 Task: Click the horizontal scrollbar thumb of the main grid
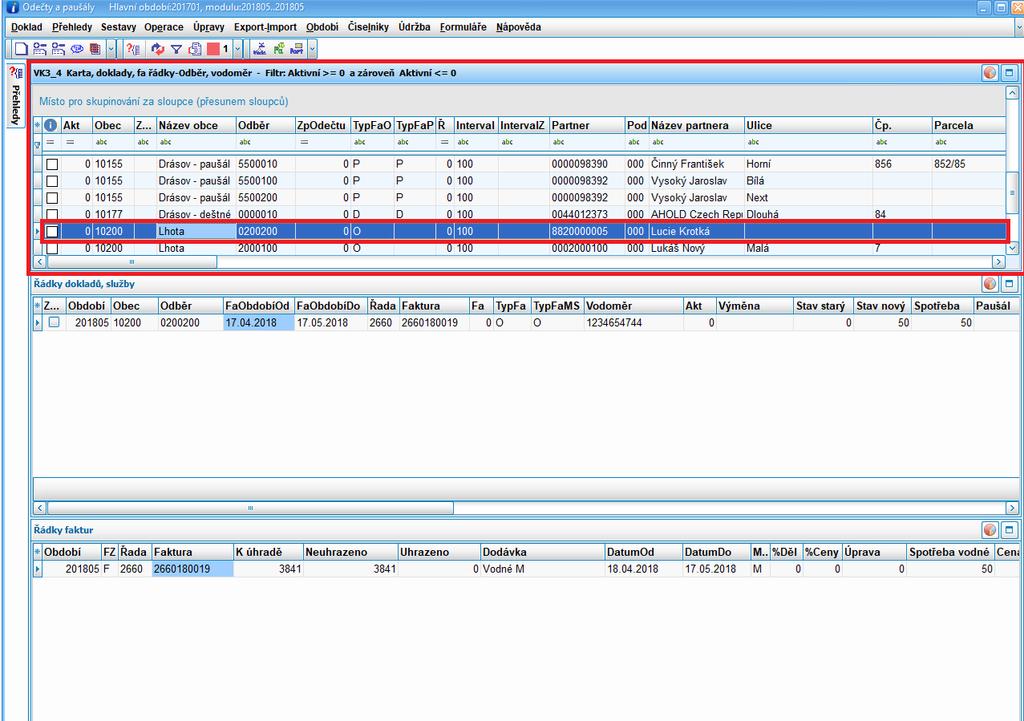click(132, 262)
